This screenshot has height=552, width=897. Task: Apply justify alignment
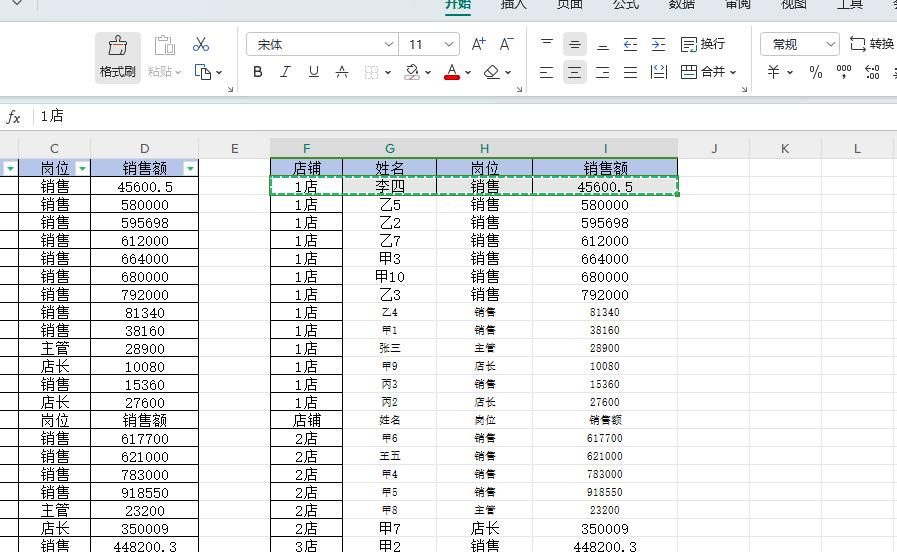click(x=630, y=72)
